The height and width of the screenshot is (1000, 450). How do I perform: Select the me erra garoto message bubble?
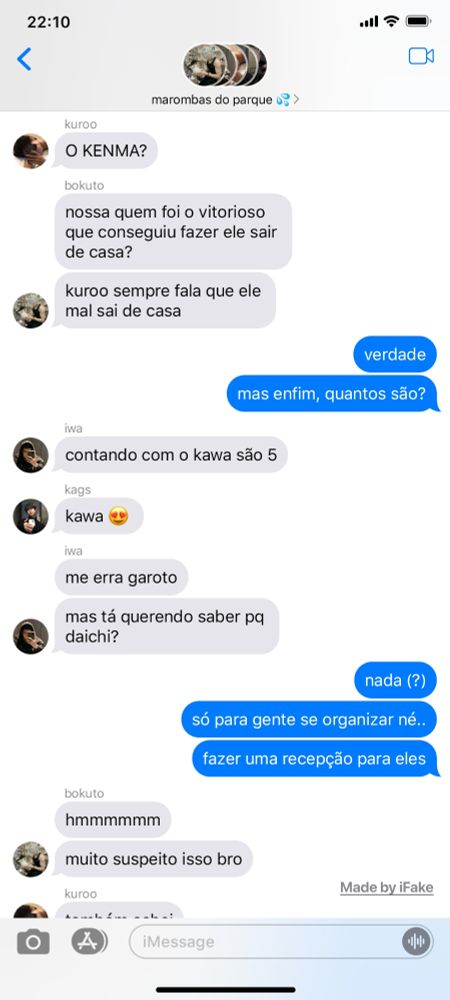click(121, 577)
